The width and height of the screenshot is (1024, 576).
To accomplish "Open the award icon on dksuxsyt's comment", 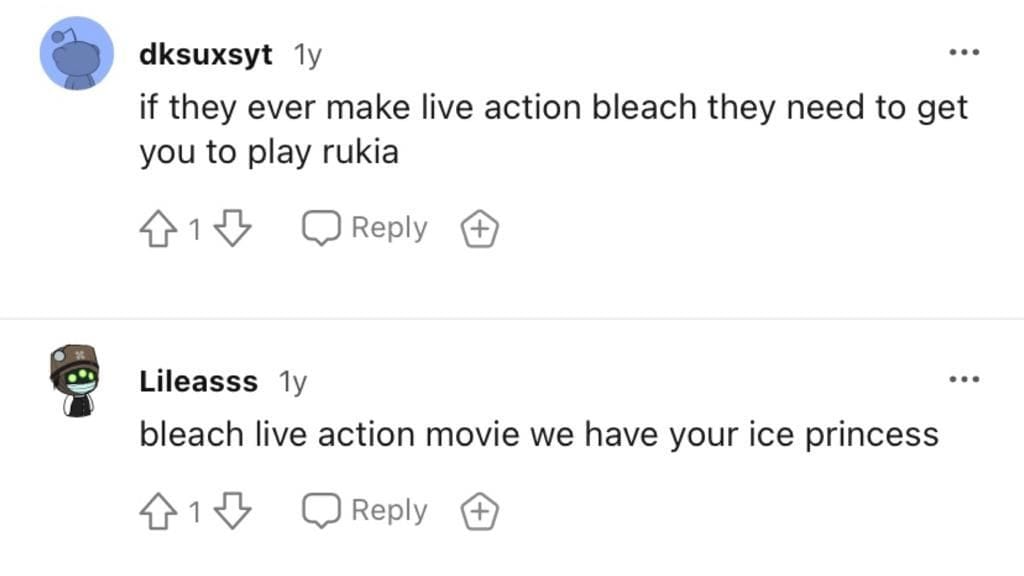I will coord(479,227).
